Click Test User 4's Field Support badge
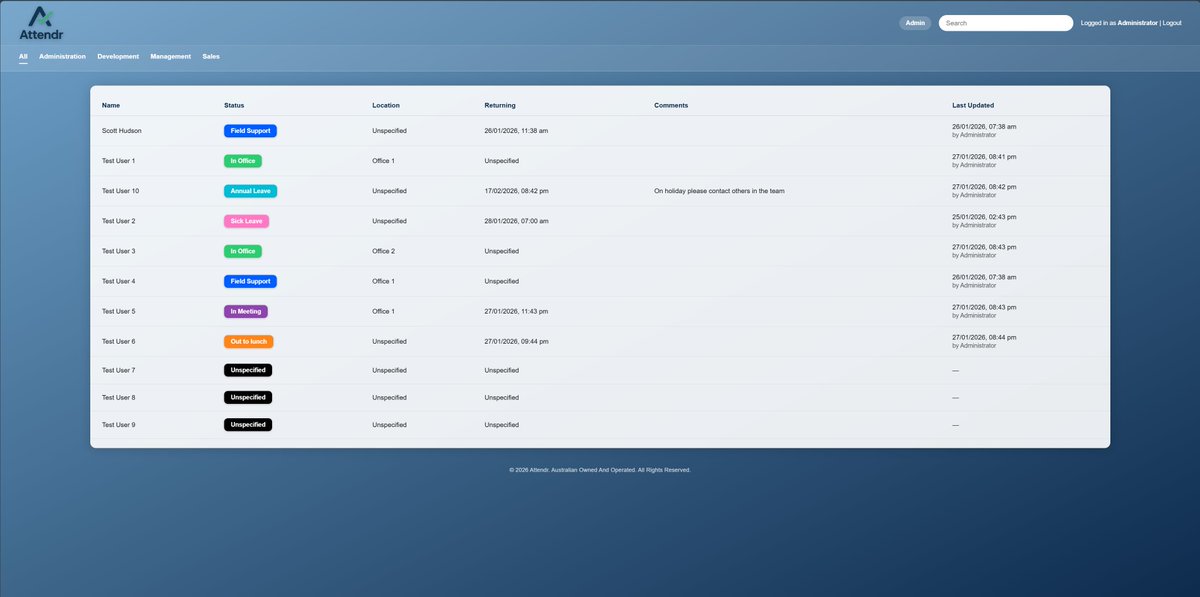Screen dimensions: 1200x597 point(250,281)
